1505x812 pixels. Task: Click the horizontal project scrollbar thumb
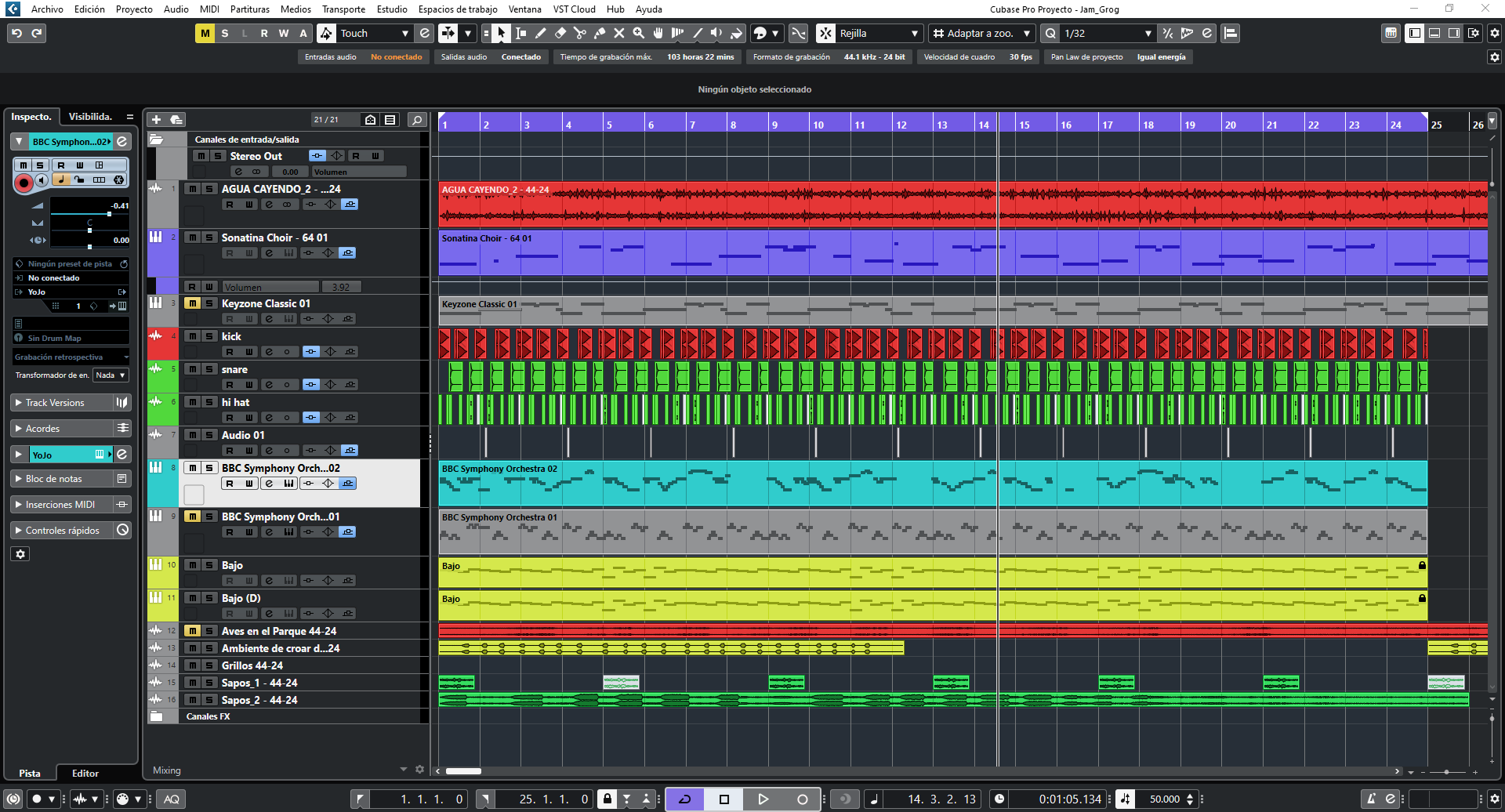[x=463, y=771]
